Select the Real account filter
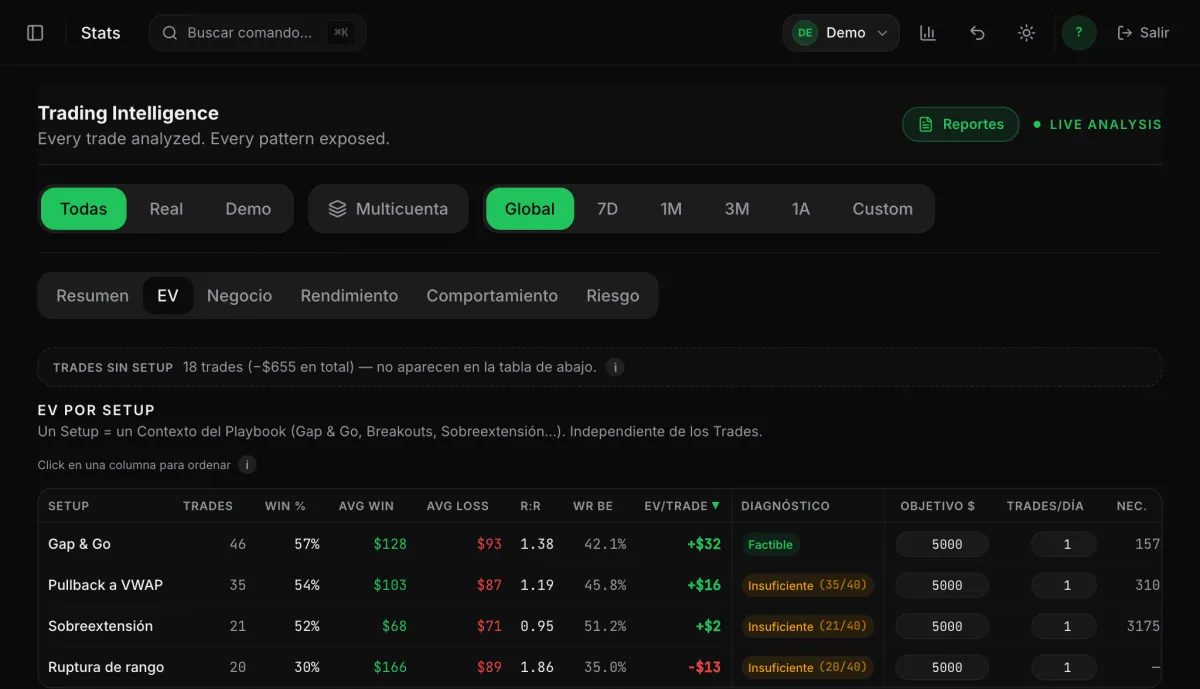This screenshot has width=1200, height=689. tap(166, 209)
